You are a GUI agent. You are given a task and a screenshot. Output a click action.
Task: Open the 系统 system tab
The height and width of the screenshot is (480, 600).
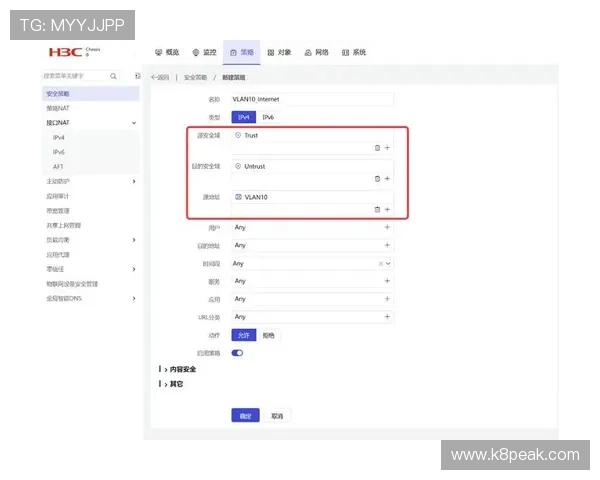[x=354, y=52]
